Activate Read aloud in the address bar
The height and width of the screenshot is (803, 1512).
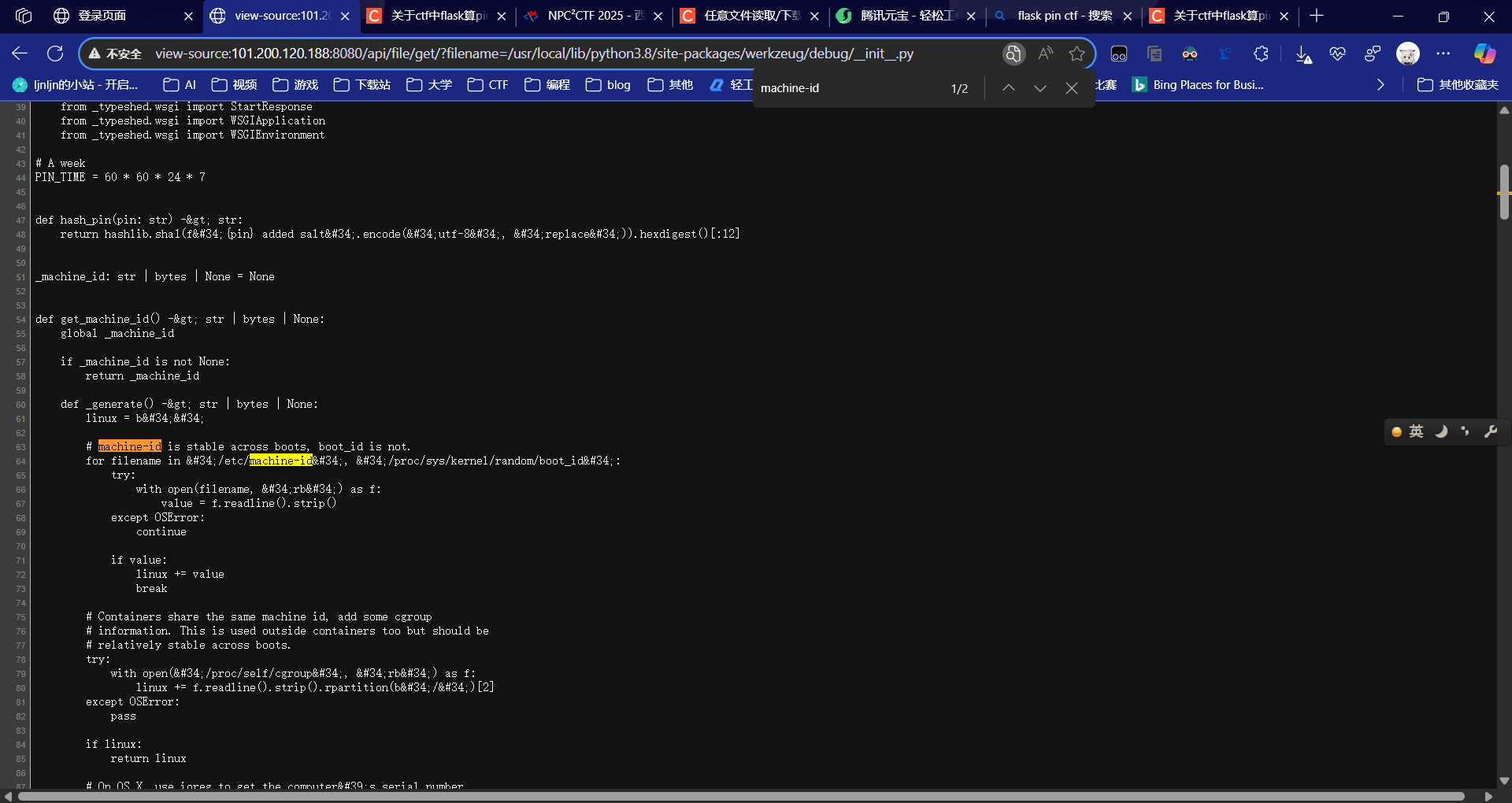click(1046, 54)
